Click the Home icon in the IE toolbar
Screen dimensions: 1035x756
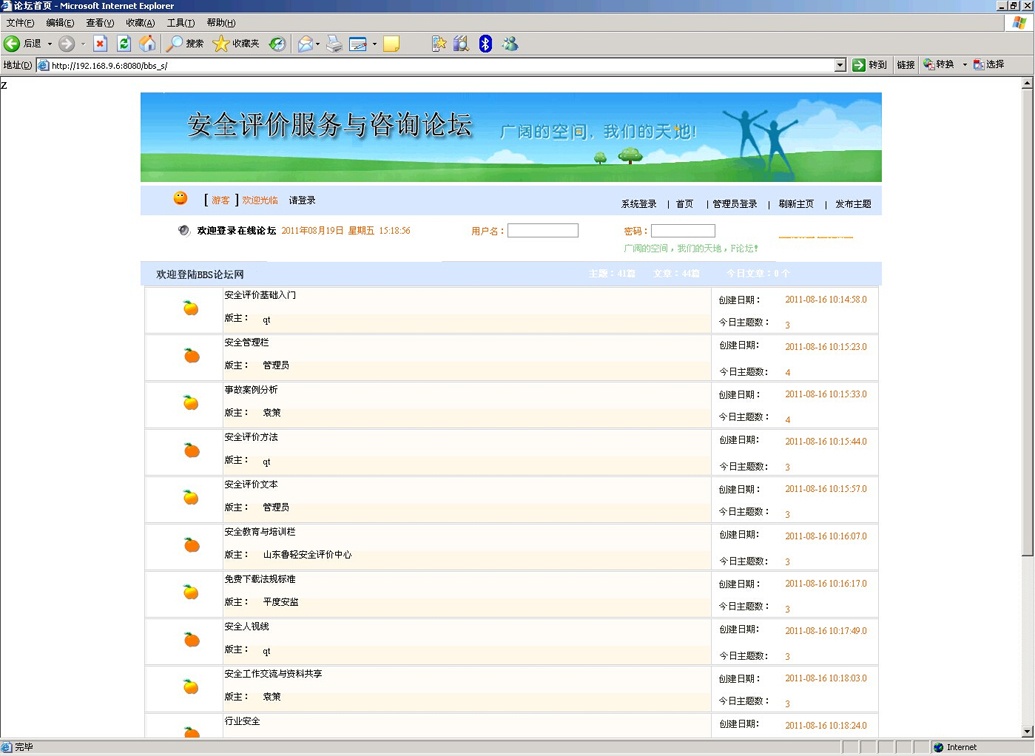[147, 44]
